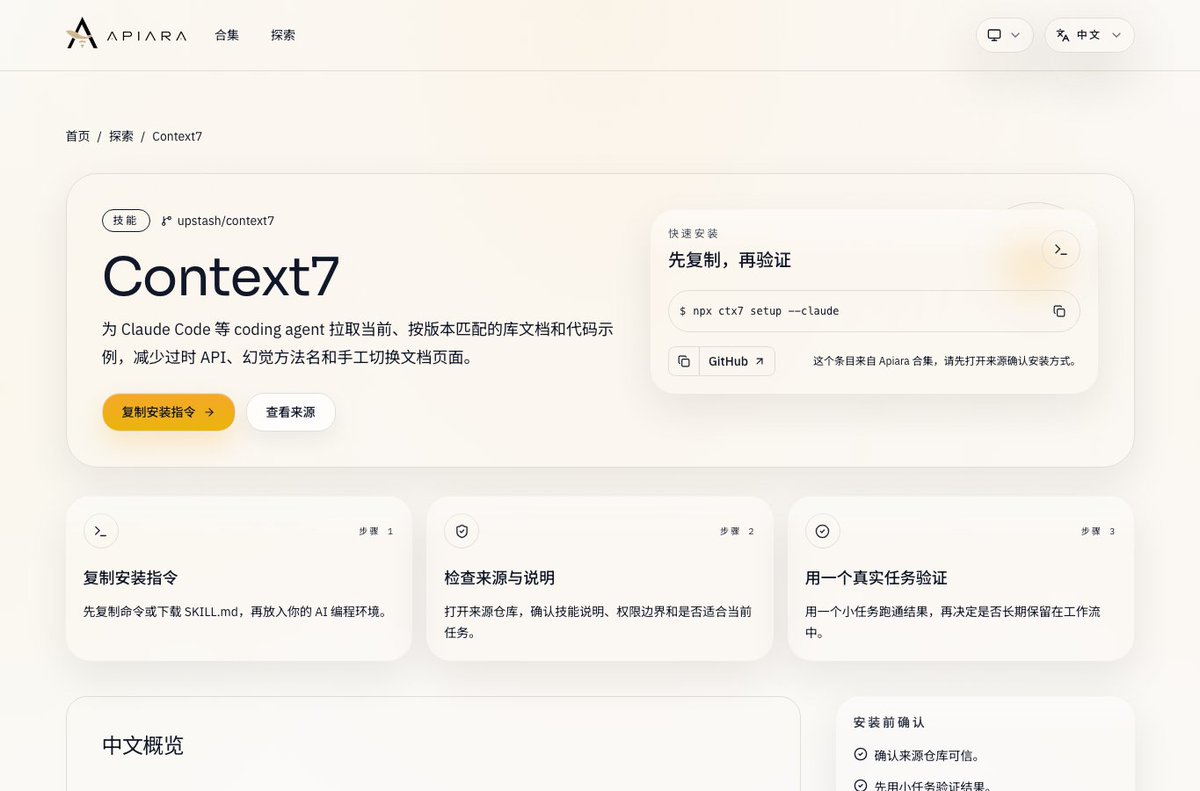Click the 复制安装指令 step heading
This screenshot has height=791, width=1200.
[x=131, y=578]
